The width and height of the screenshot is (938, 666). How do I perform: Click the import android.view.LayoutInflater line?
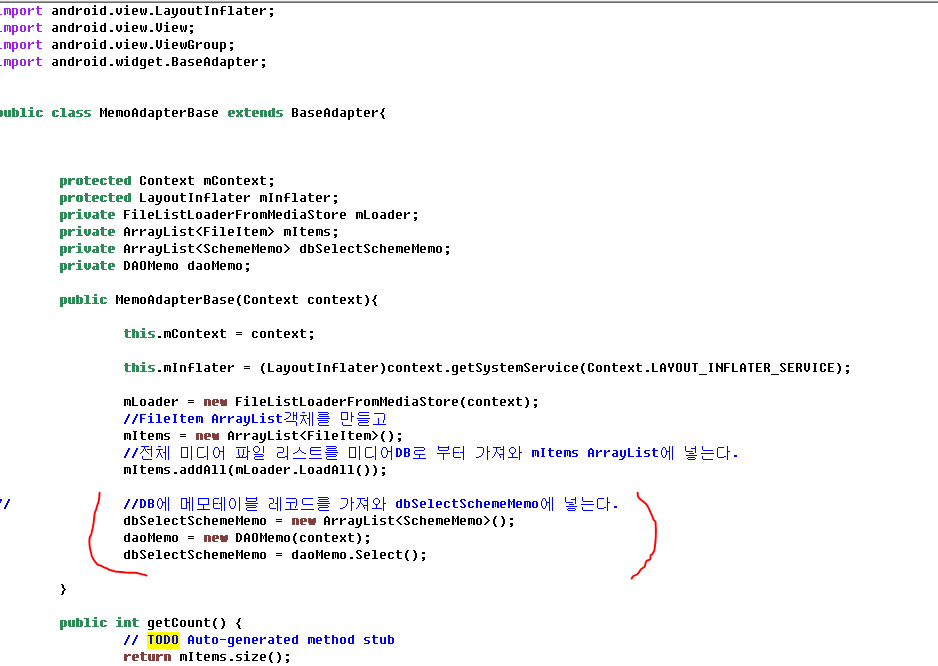click(x=137, y=11)
